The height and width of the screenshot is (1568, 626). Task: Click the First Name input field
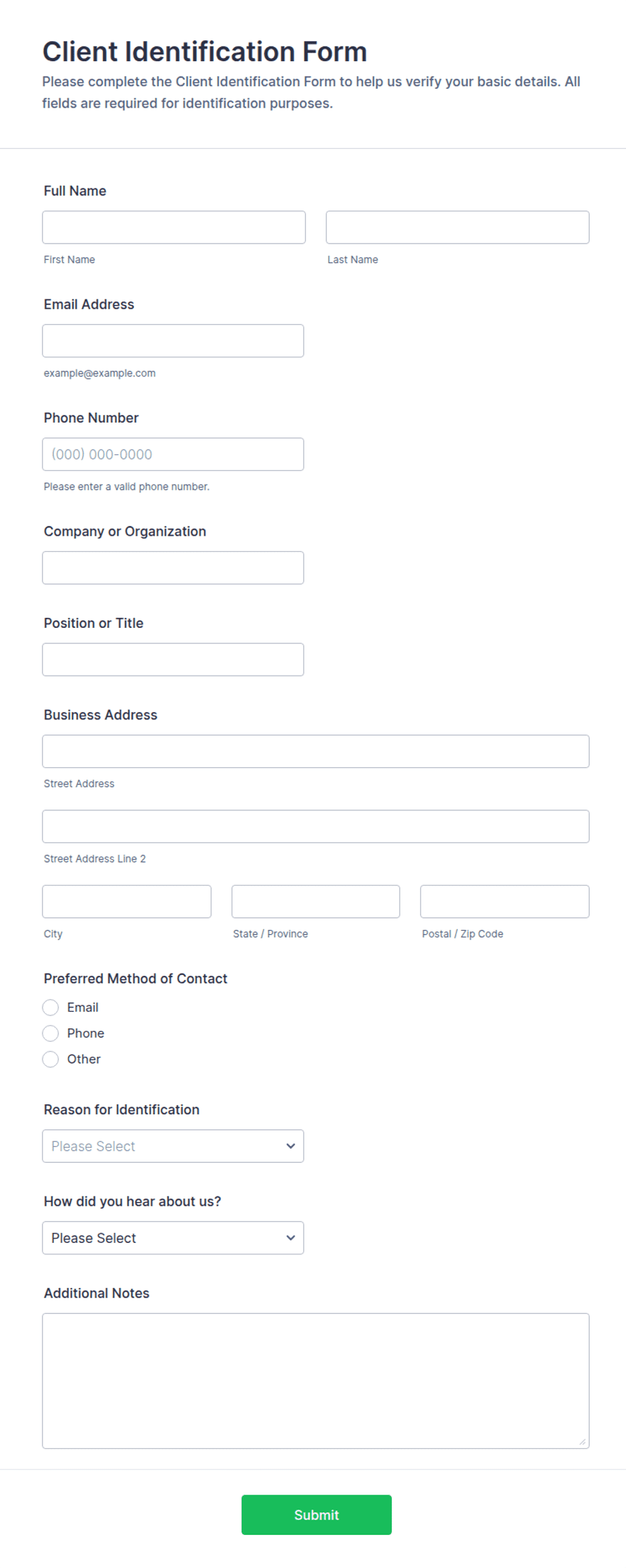tap(174, 227)
